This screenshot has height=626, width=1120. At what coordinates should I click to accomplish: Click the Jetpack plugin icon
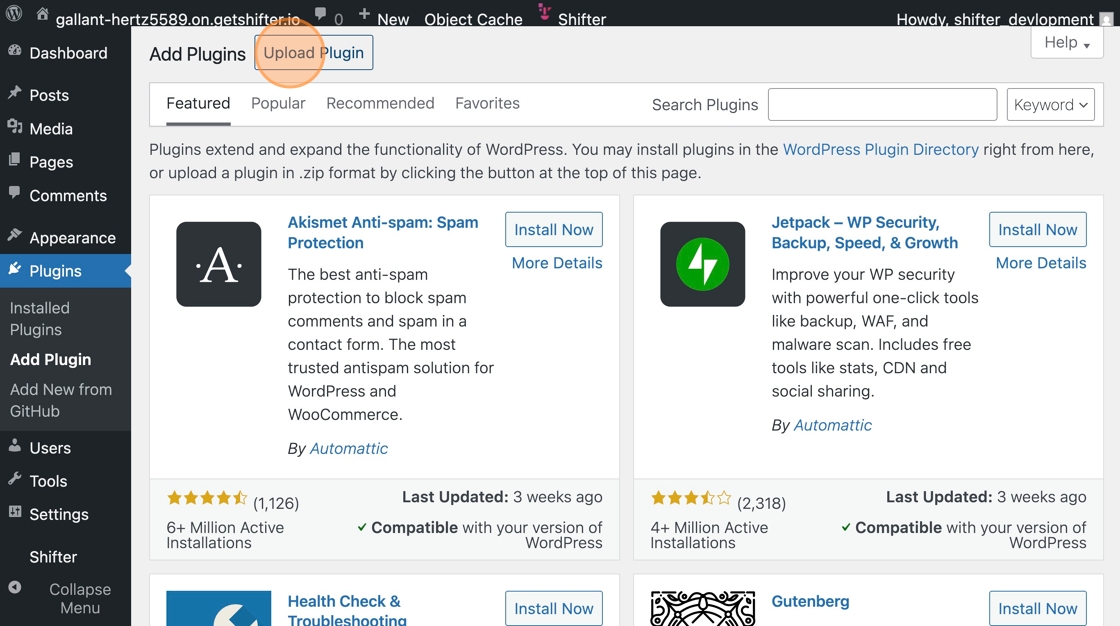703,264
